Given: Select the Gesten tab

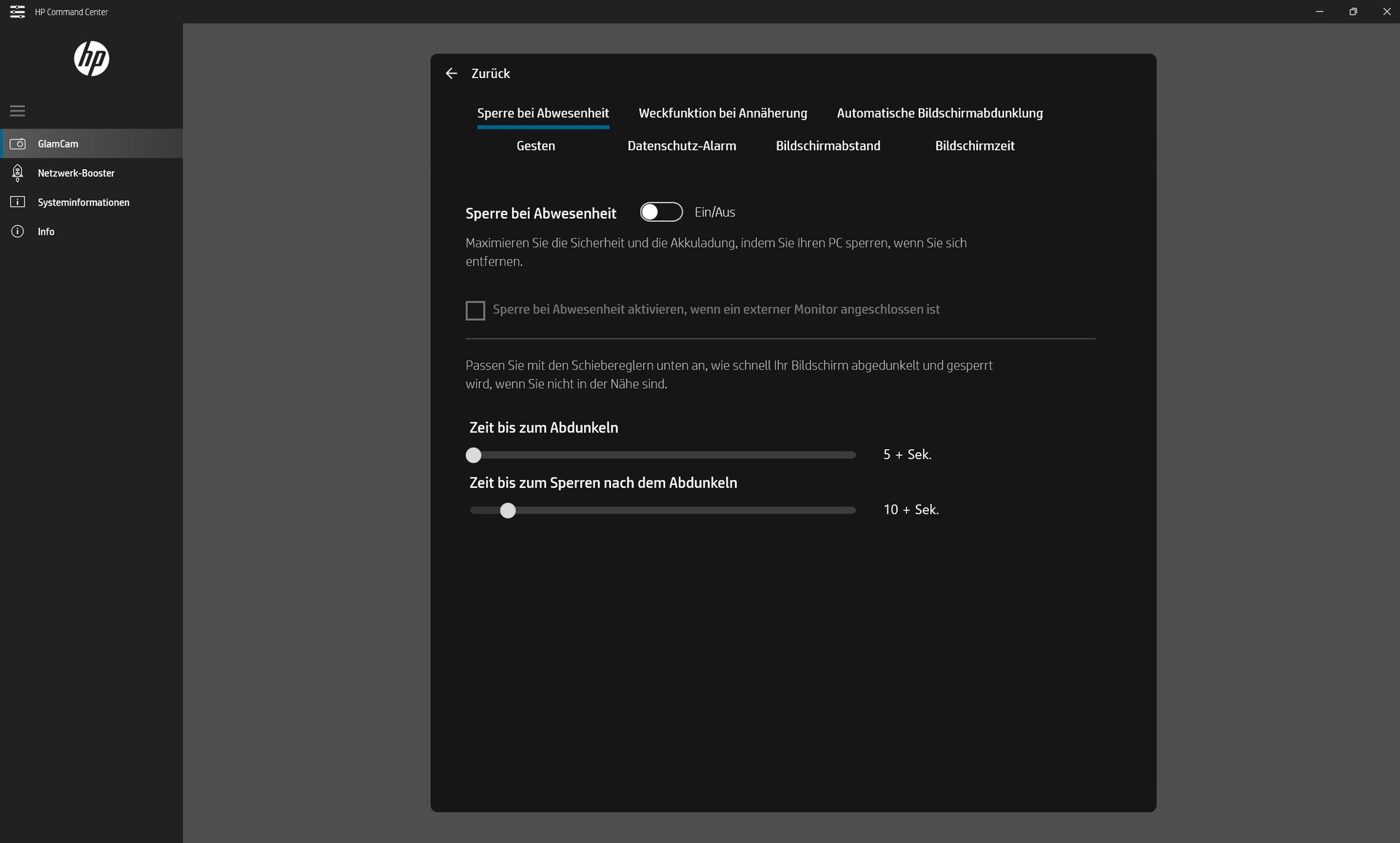Looking at the screenshot, I should pyautogui.click(x=535, y=146).
